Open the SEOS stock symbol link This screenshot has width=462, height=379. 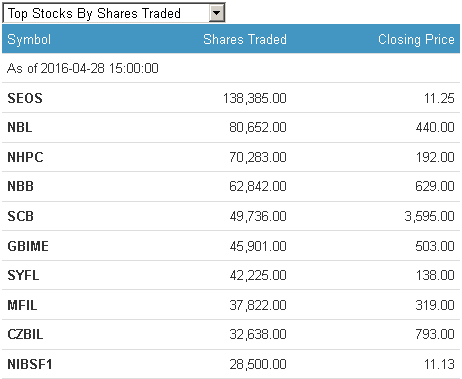coord(25,98)
